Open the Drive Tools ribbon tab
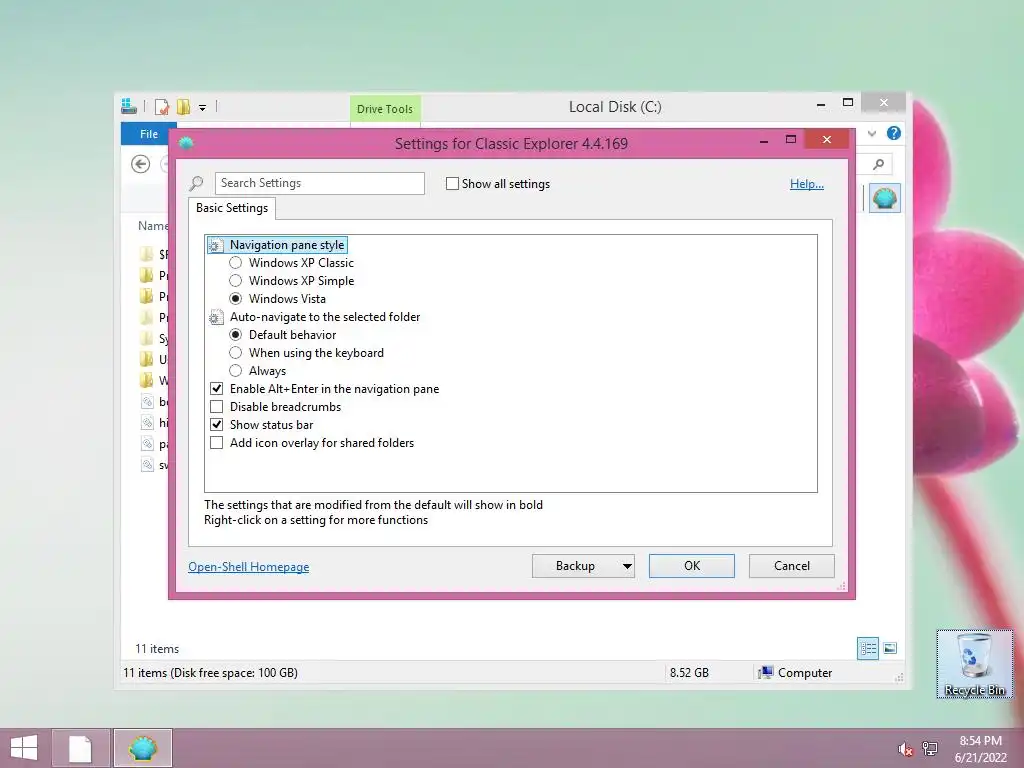The width and height of the screenshot is (1024, 768). coord(385,109)
